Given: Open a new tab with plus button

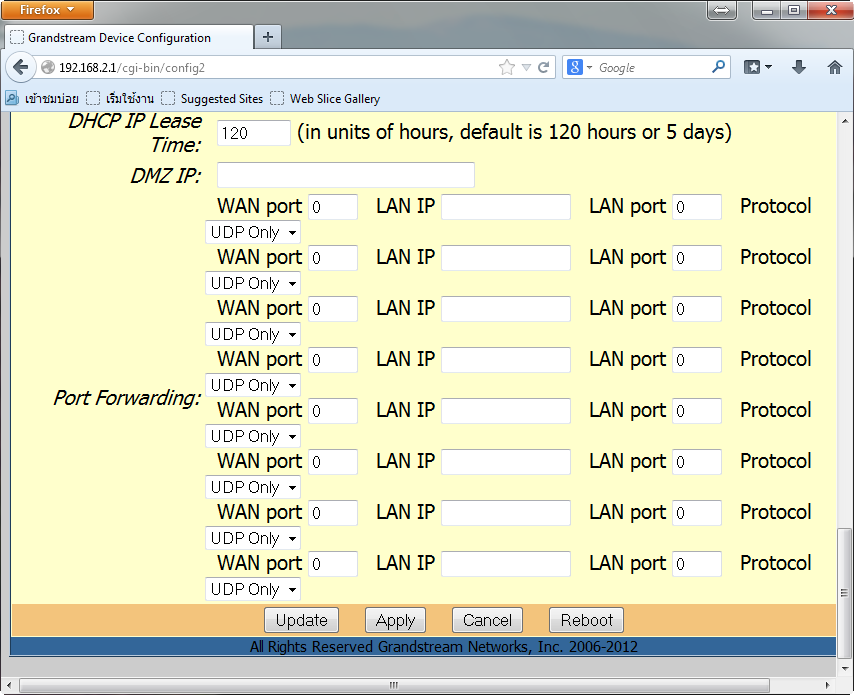Looking at the screenshot, I should [267, 37].
